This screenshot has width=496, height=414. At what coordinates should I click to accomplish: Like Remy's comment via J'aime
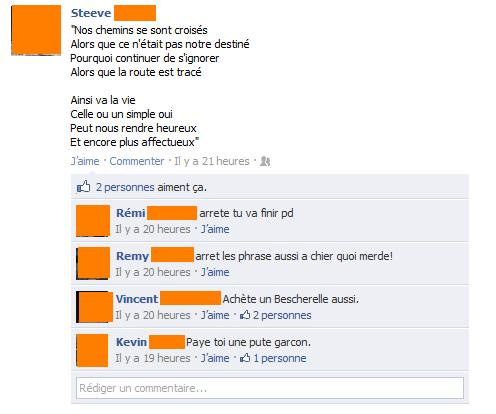(x=215, y=272)
